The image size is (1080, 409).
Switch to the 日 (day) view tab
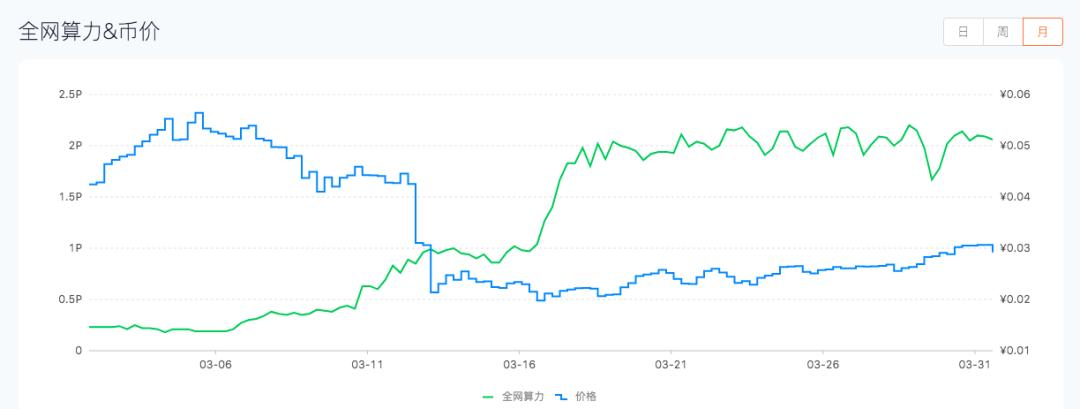click(963, 32)
